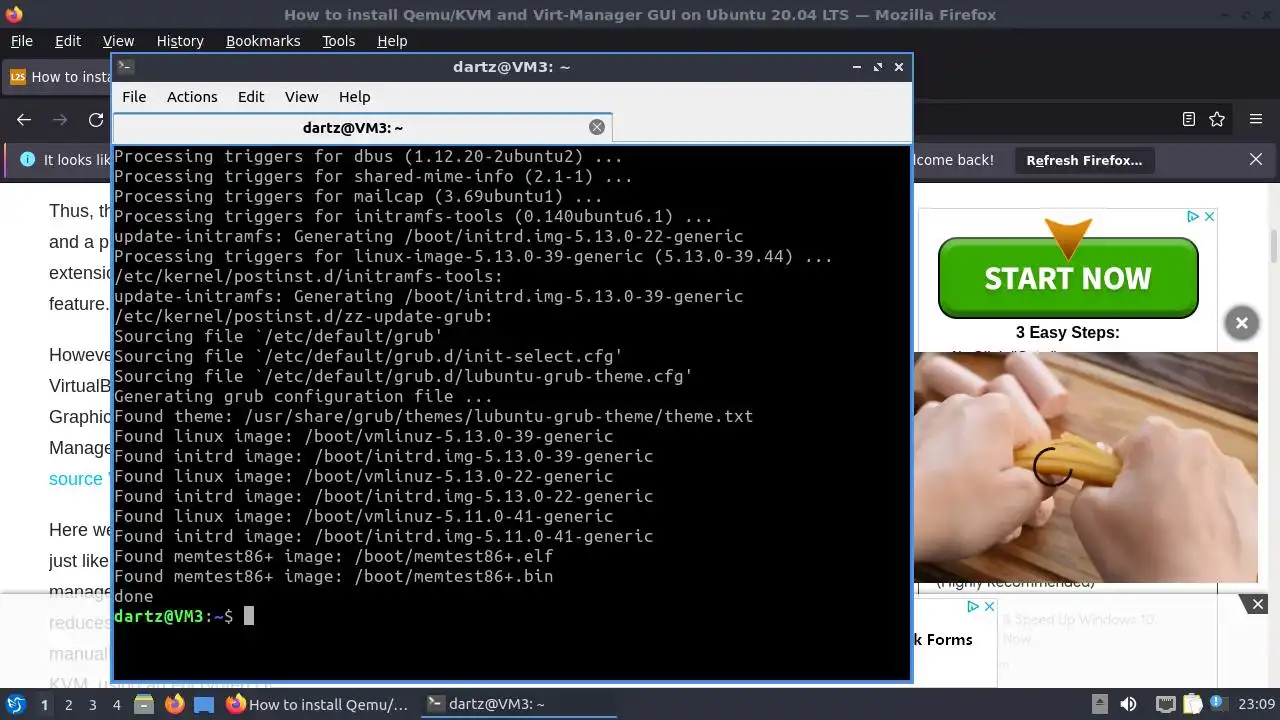The height and width of the screenshot is (720, 1280).
Task: Click the green START NOW ad button
Action: (x=1067, y=277)
